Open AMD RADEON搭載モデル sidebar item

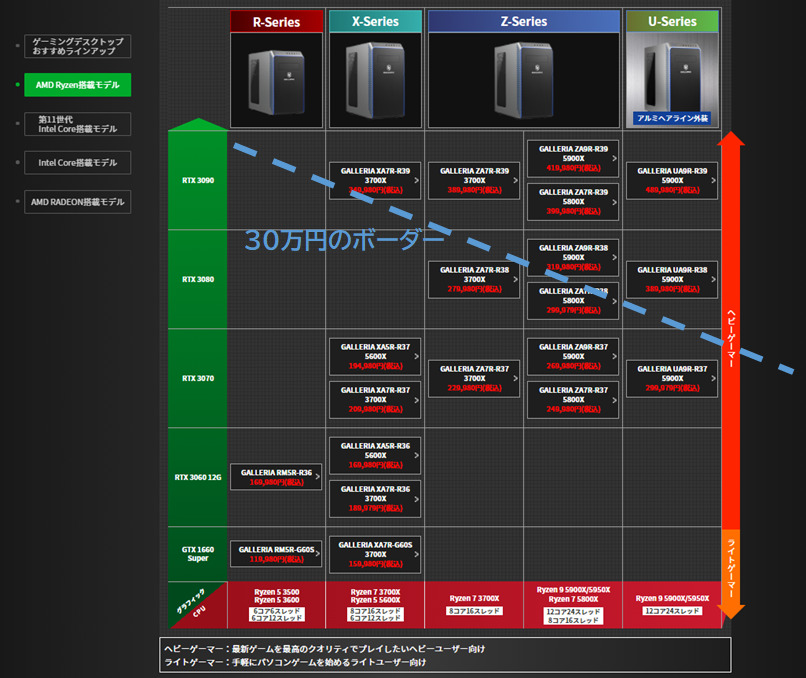(78, 202)
